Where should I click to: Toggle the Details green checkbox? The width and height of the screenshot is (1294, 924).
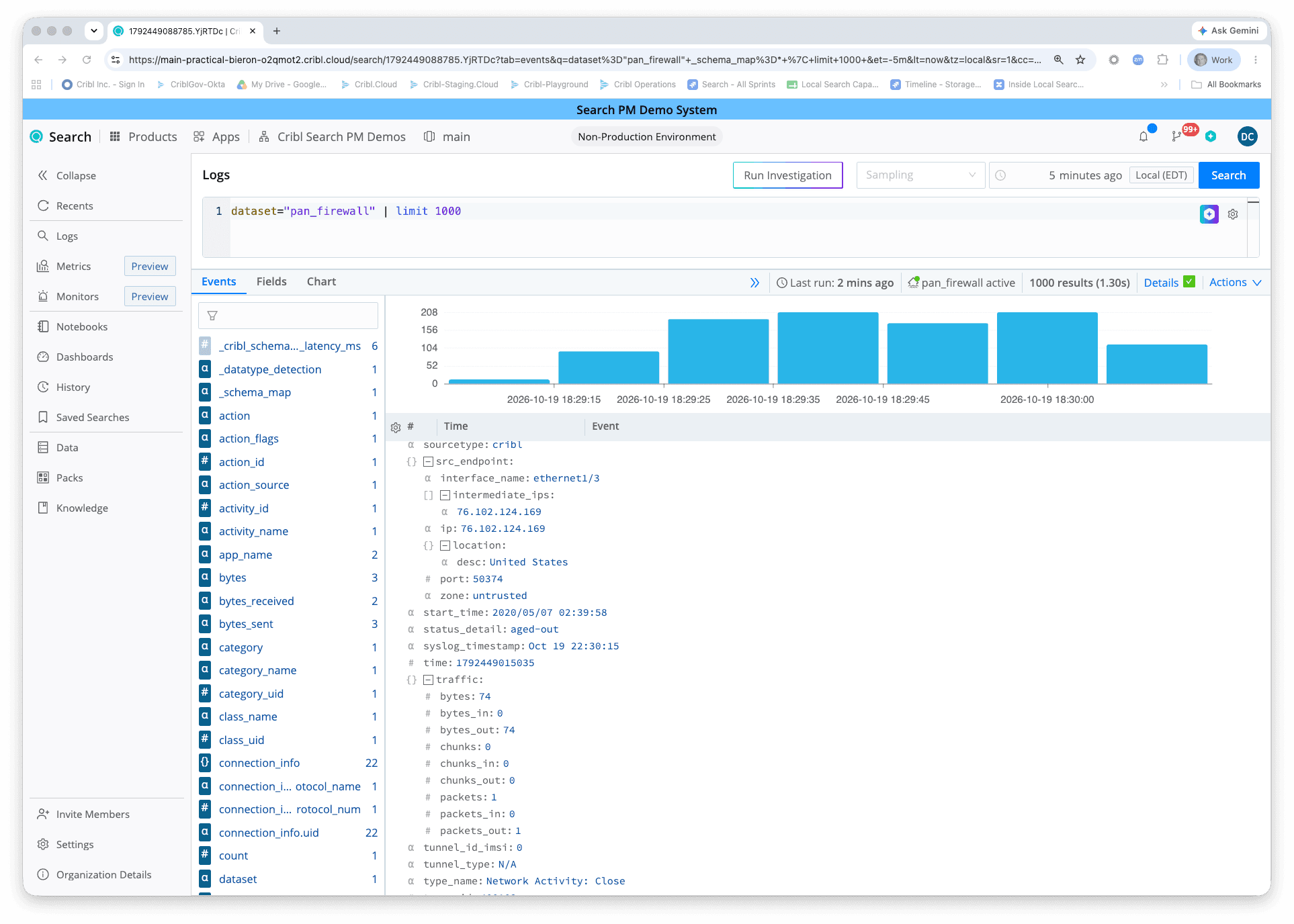coord(1189,282)
